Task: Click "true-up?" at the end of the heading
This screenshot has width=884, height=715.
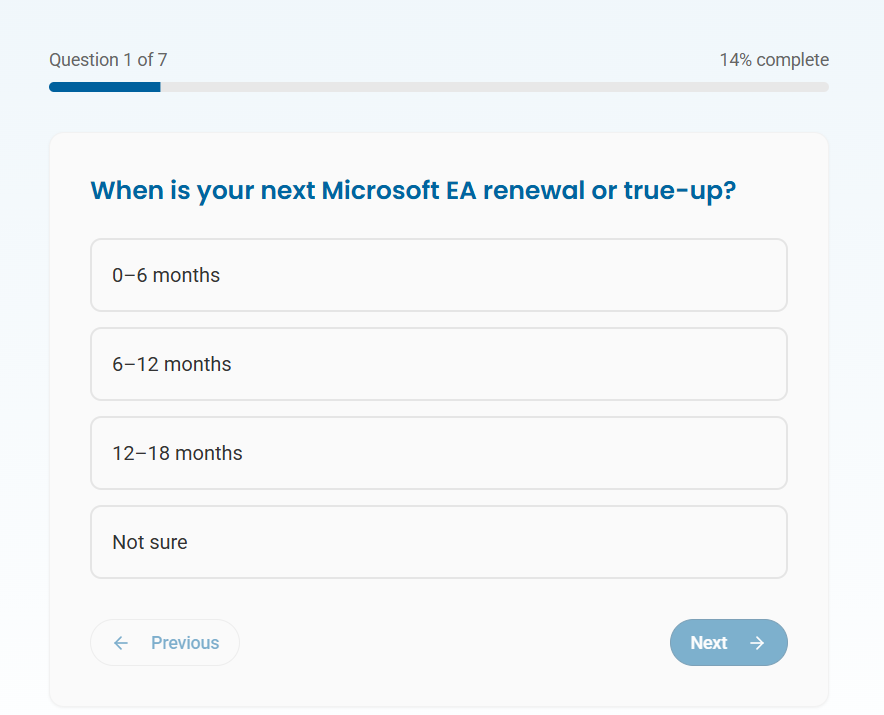Action: pyautogui.click(x=679, y=190)
